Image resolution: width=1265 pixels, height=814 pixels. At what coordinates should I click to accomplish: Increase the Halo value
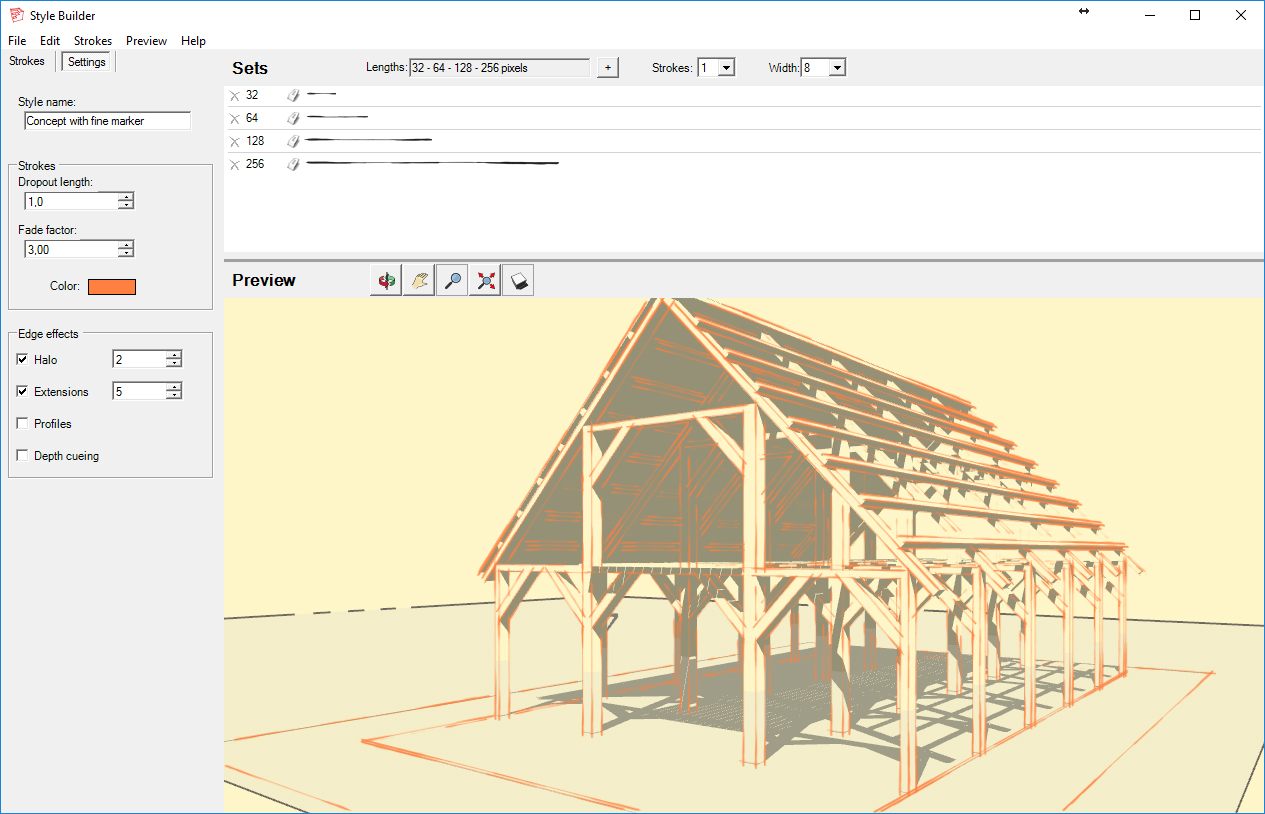click(x=174, y=355)
